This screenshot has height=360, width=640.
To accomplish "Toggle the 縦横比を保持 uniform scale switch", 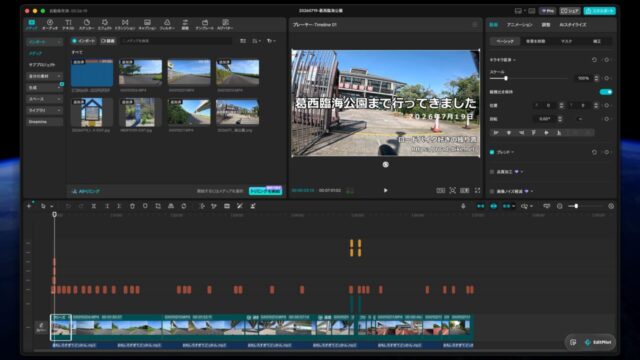I will (606, 92).
